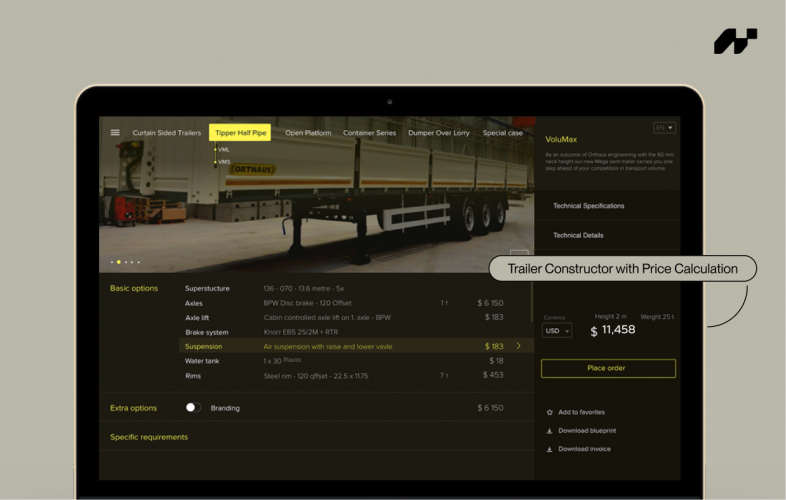Select the second highlighted carousel dot
The height and width of the screenshot is (500, 786).
tap(119, 262)
